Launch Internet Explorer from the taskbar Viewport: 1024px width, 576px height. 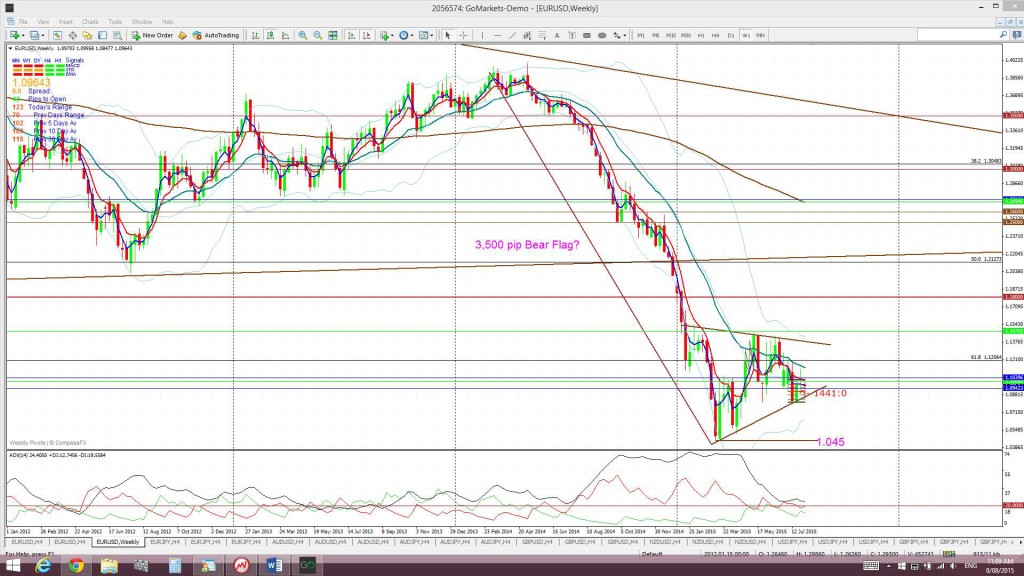[x=43, y=566]
